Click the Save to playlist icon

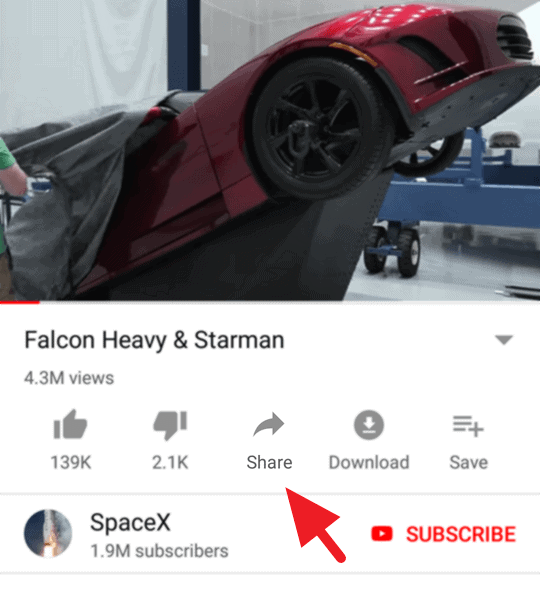[468, 426]
